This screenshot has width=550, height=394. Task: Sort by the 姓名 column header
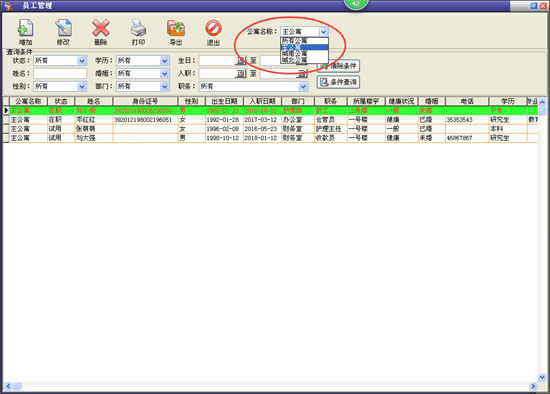pyautogui.click(x=94, y=101)
